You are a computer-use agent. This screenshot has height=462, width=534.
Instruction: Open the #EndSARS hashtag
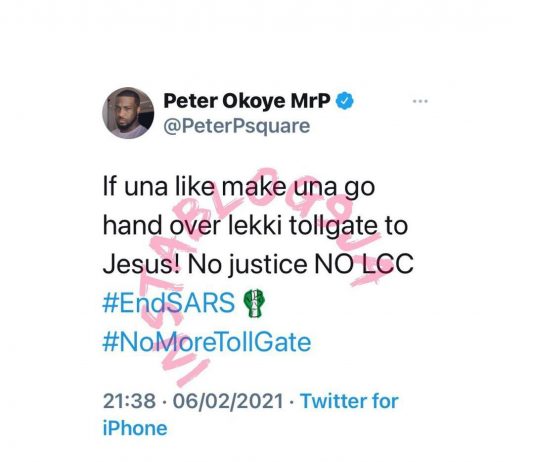(169, 302)
